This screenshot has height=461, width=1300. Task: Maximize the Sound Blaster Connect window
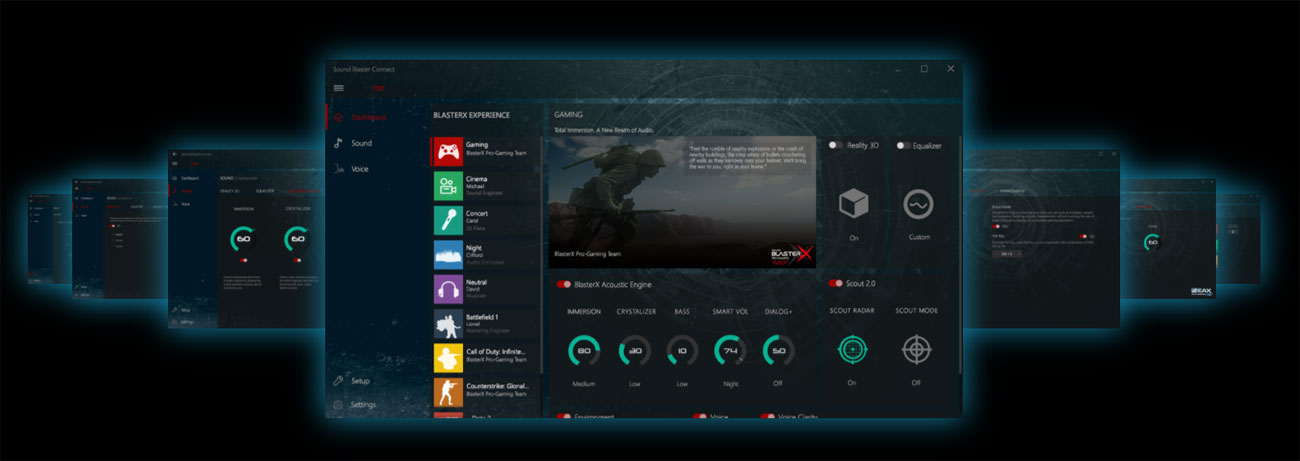coord(924,69)
